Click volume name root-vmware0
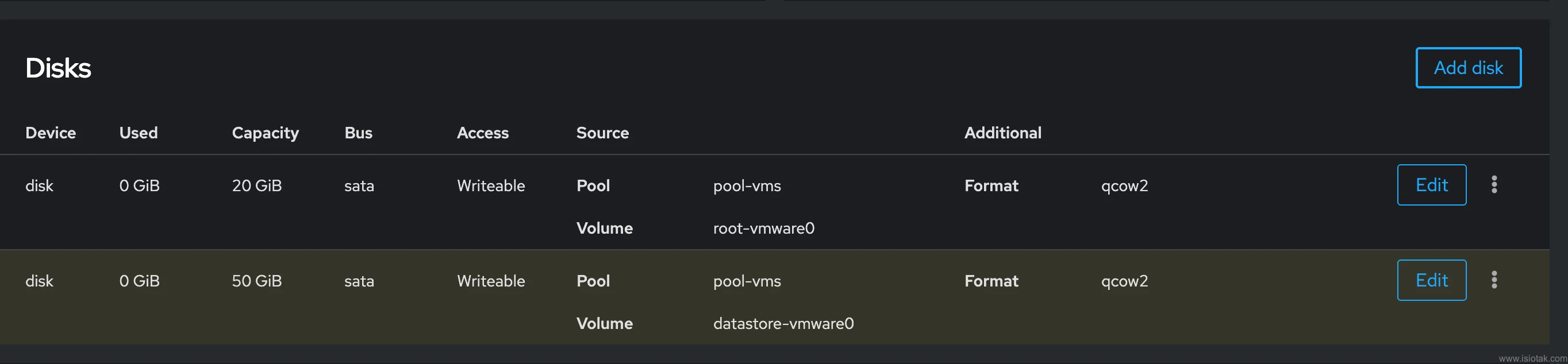Viewport: 1568px width, 364px height. point(764,228)
